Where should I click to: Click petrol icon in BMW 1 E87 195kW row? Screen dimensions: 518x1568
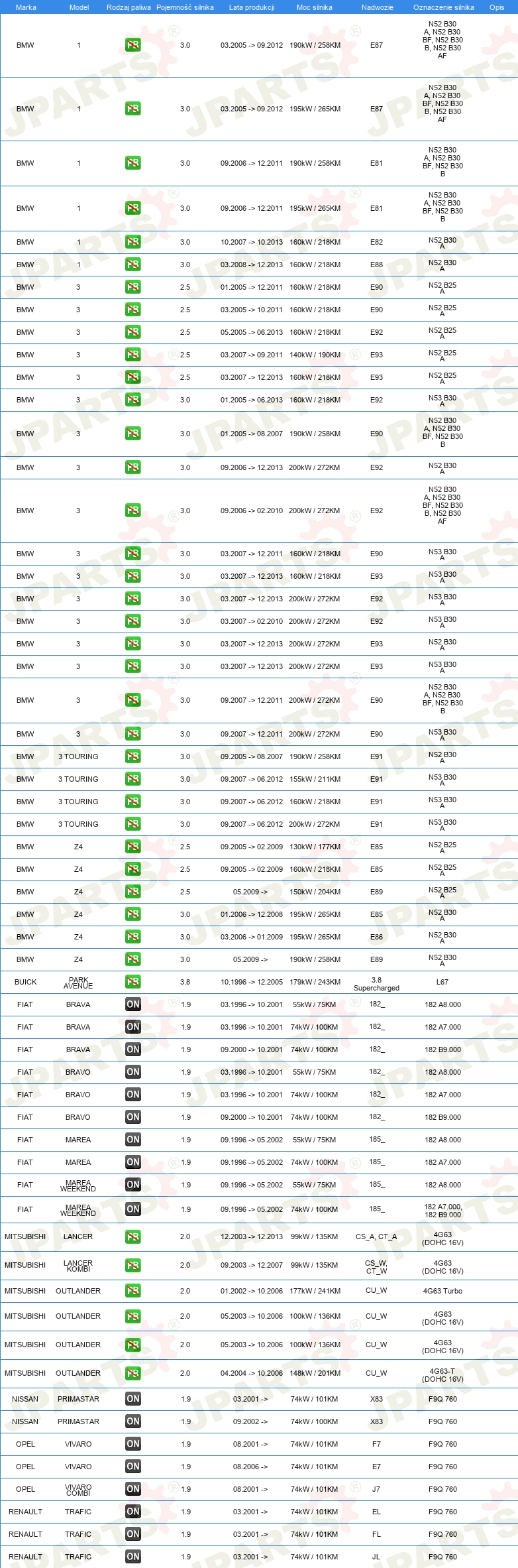tap(132, 109)
